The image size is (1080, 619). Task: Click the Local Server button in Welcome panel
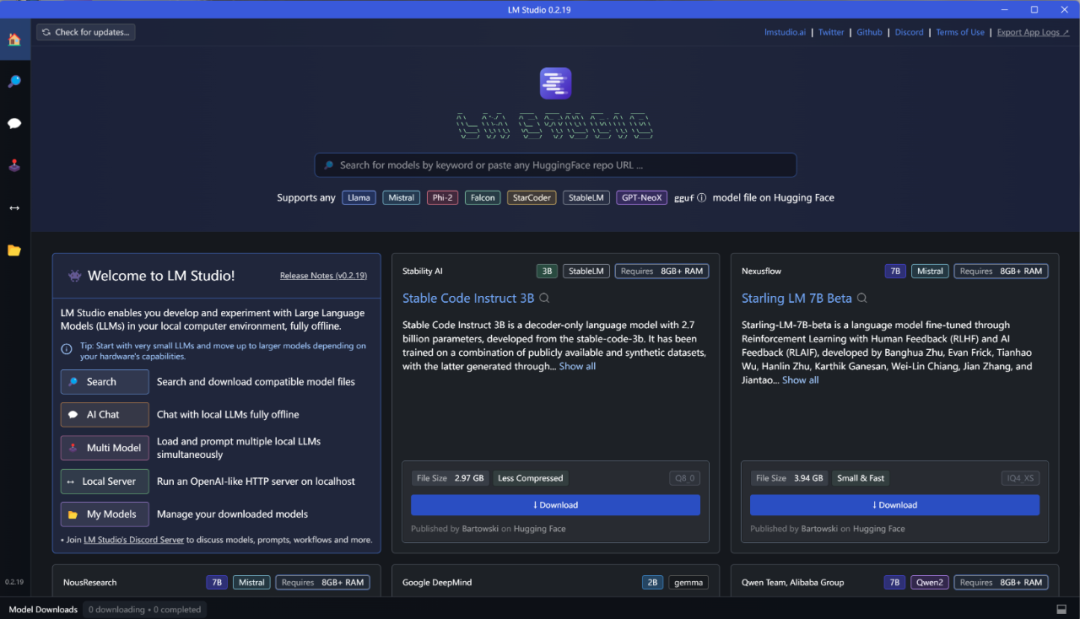click(x=105, y=481)
